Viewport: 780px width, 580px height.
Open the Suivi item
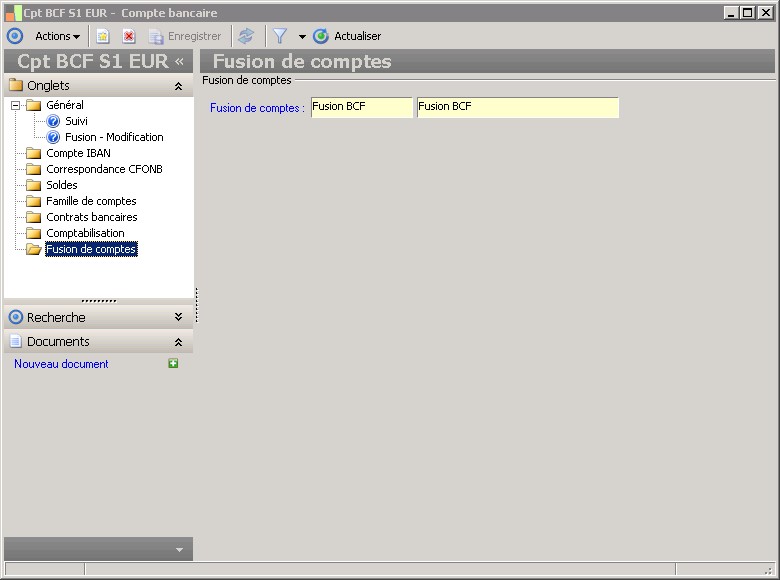pyautogui.click(x=76, y=121)
